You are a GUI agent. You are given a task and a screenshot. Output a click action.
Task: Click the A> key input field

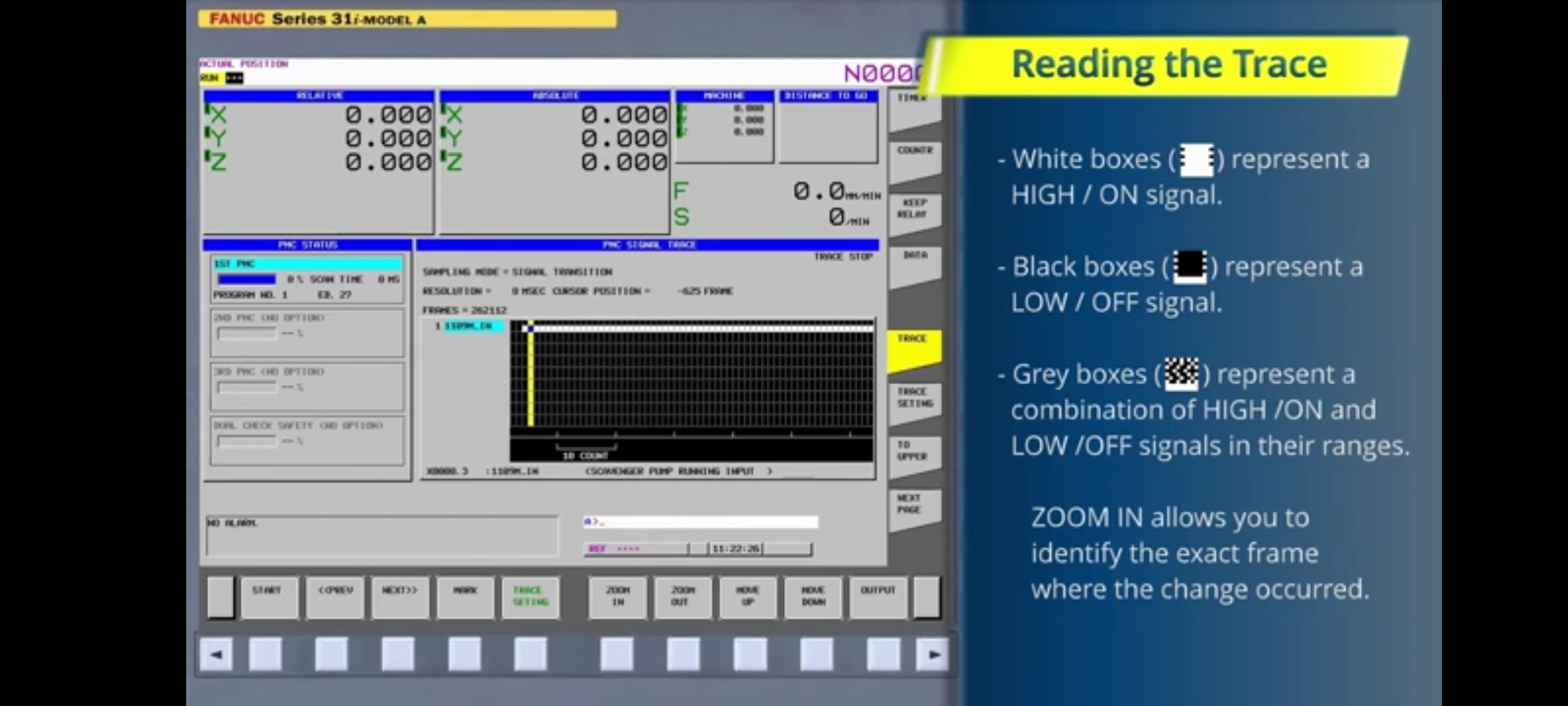(700, 522)
